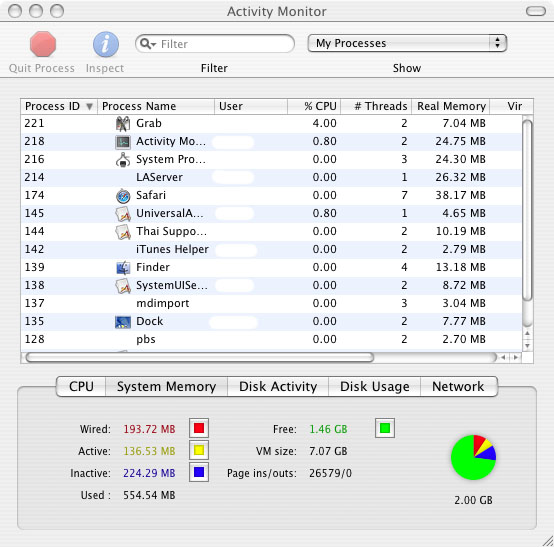The height and width of the screenshot is (547, 554).
Task: Switch to the Disk Activity tab
Action: pos(278,386)
